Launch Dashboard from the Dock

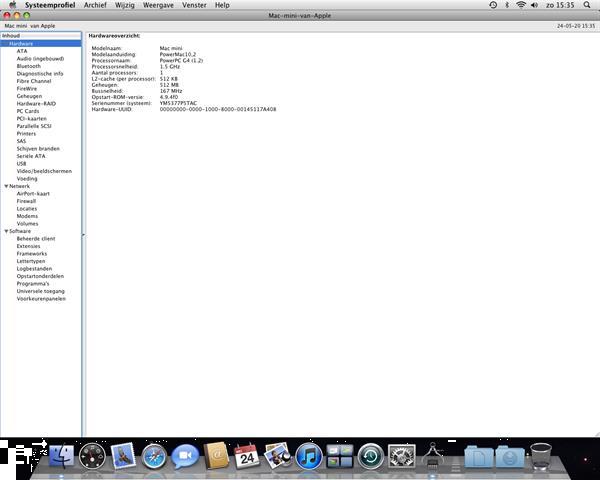pos(92,456)
